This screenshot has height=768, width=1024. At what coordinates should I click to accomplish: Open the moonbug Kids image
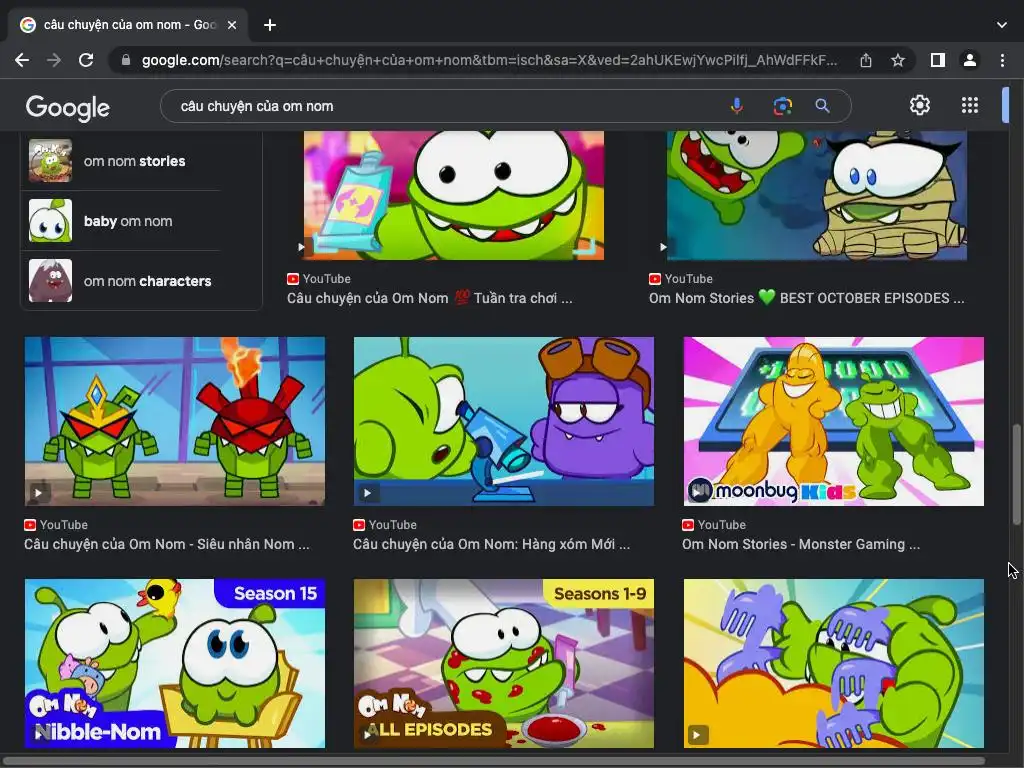(x=833, y=421)
